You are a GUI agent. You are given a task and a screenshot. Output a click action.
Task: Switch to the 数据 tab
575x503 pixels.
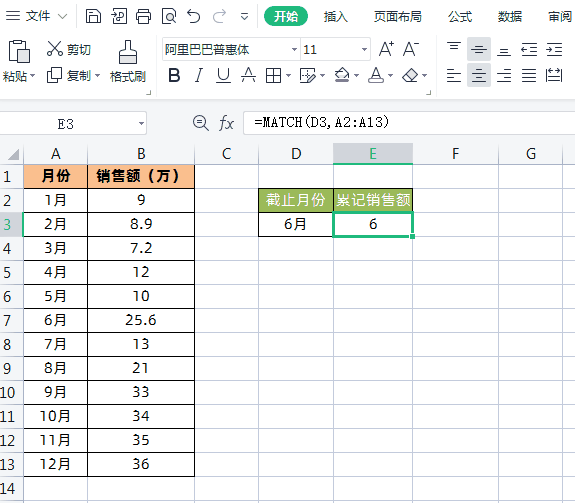pyautogui.click(x=510, y=16)
